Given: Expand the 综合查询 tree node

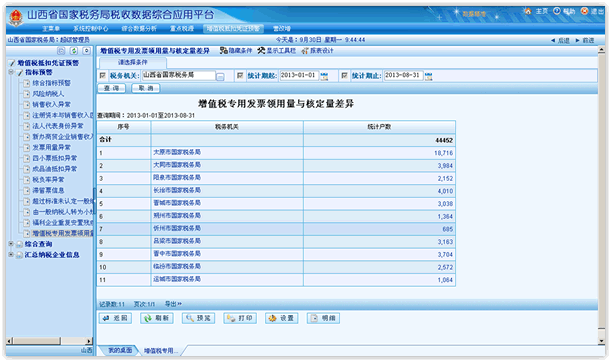Looking at the screenshot, I should click(x=11, y=244).
